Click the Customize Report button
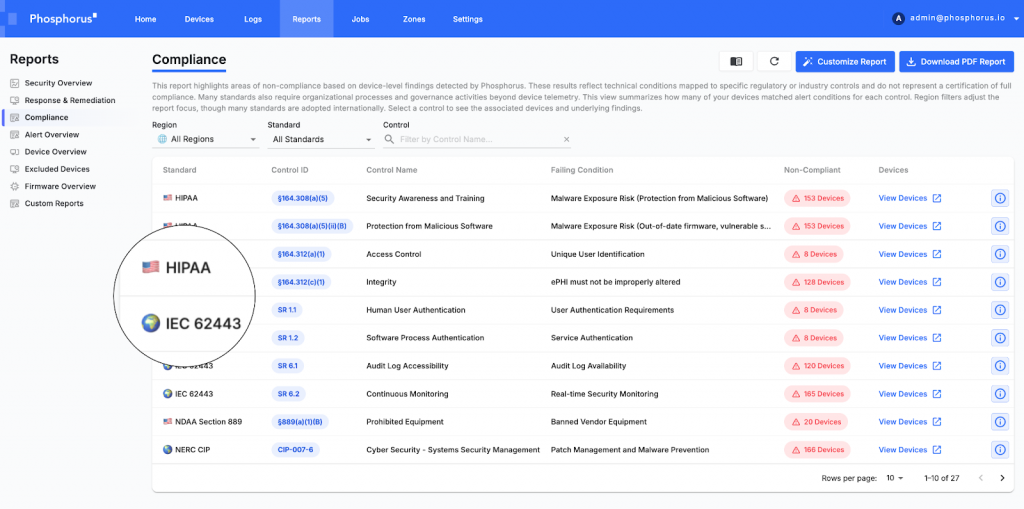The height and width of the screenshot is (509, 1024). pyautogui.click(x=844, y=62)
